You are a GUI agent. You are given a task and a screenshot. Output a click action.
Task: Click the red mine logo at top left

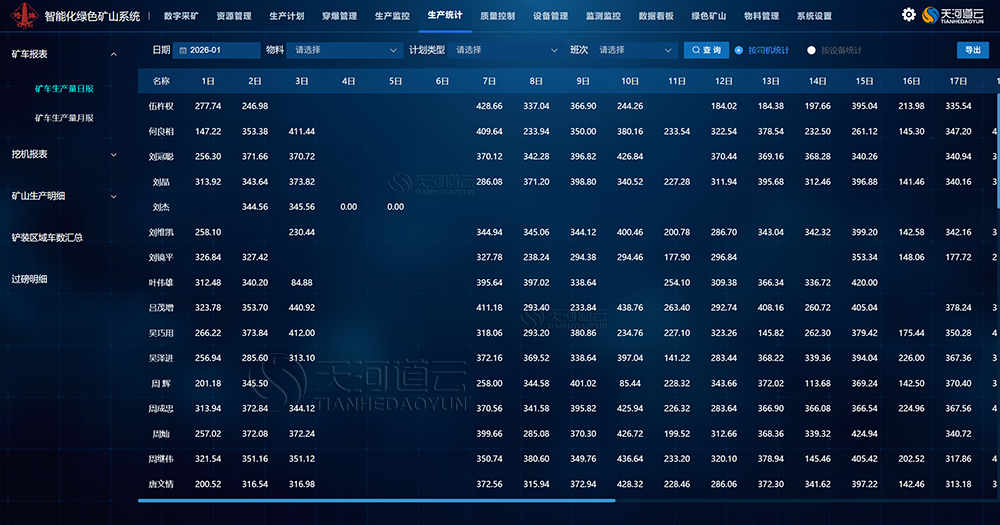pyautogui.click(x=24, y=15)
